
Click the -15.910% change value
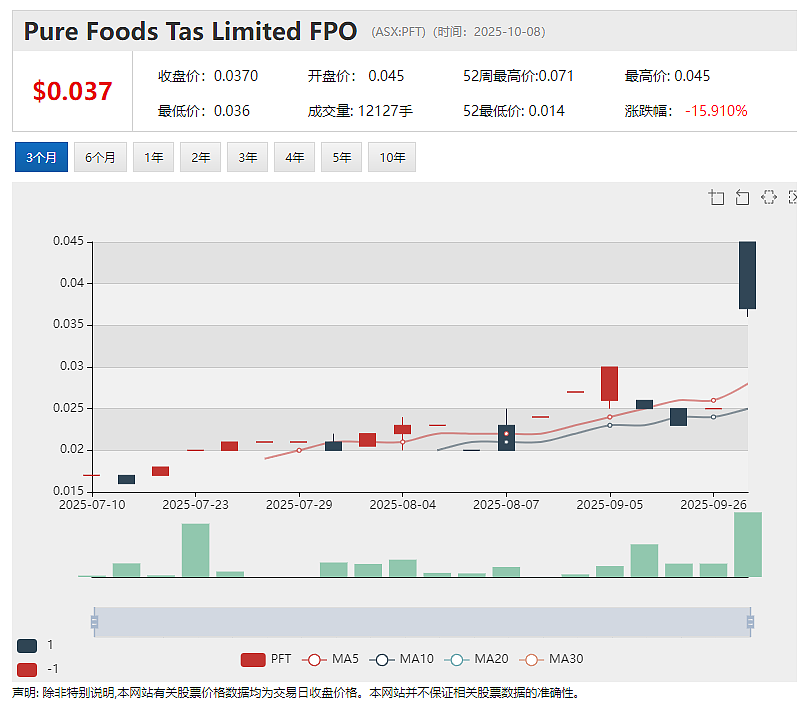[x=716, y=111]
